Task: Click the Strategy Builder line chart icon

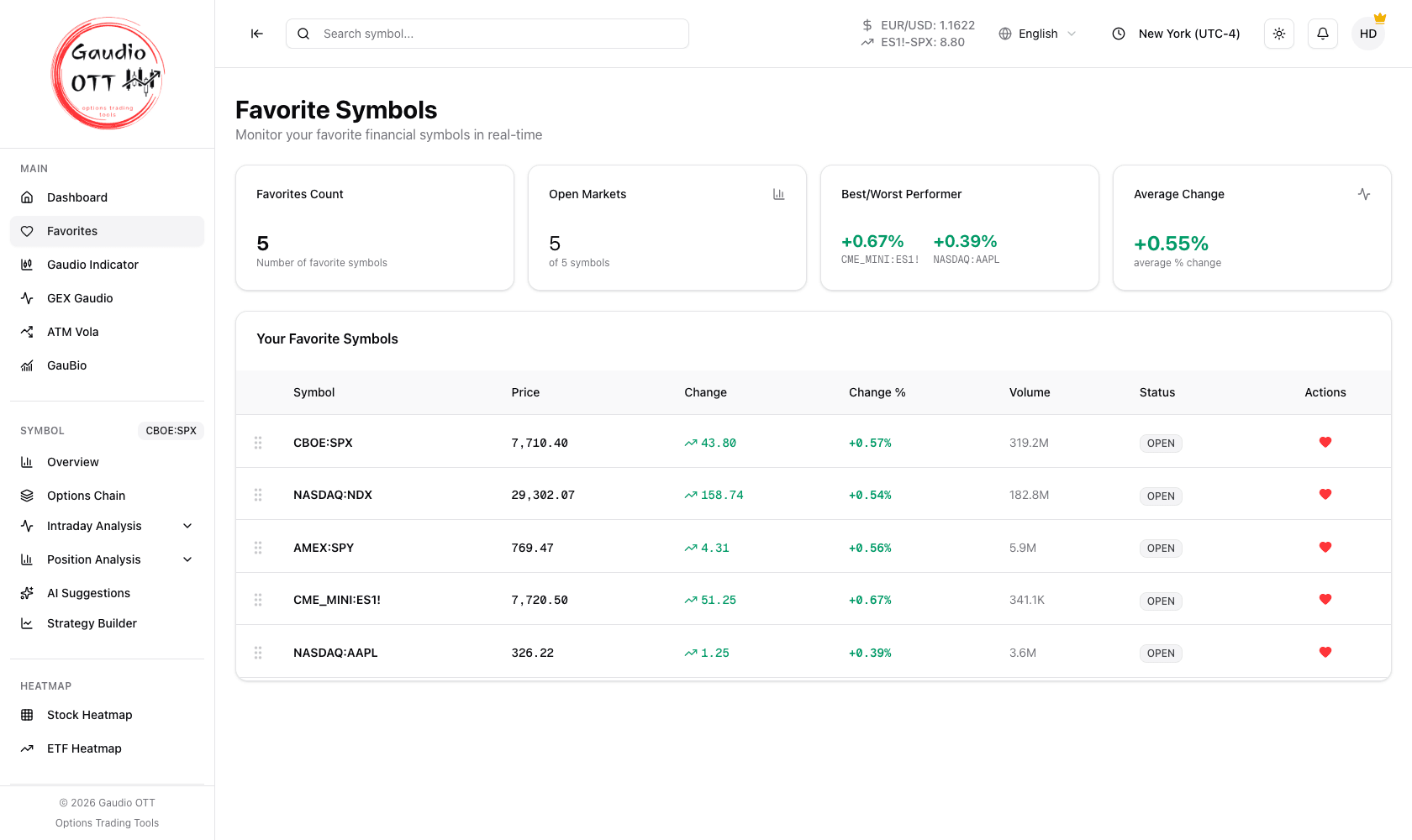Action: pyautogui.click(x=27, y=623)
